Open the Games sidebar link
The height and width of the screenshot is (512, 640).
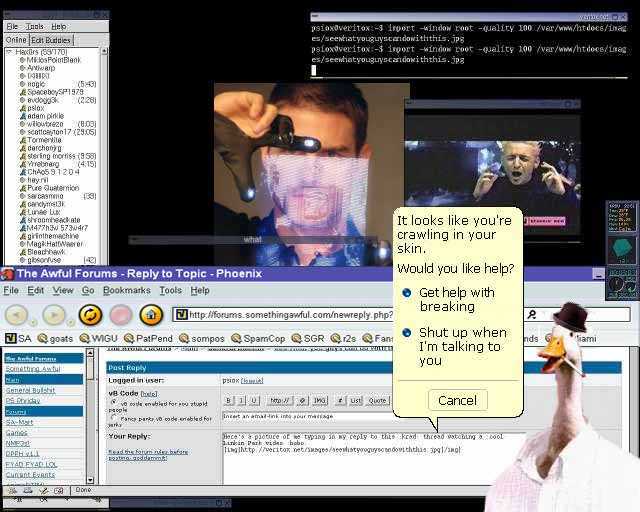tap(17, 433)
